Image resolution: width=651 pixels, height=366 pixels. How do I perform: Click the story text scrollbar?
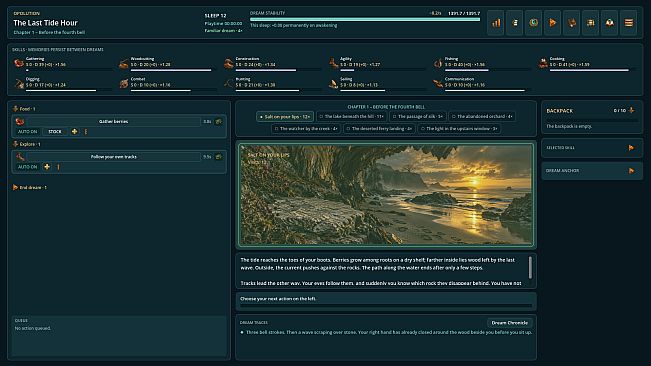(x=530, y=267)
